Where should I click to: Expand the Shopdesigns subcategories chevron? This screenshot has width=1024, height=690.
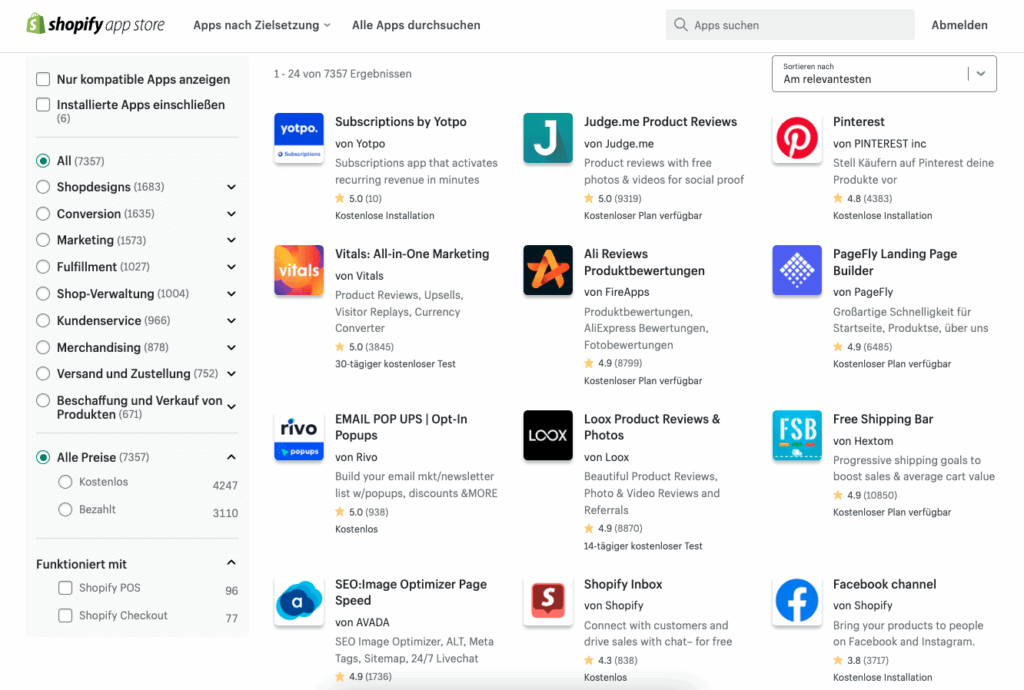coord(231,187)
